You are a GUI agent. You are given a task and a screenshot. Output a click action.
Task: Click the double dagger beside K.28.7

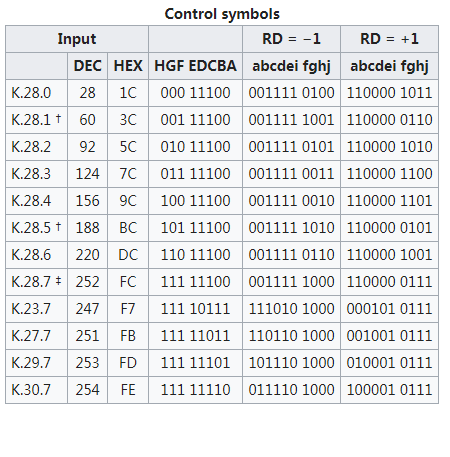point(58,280)
